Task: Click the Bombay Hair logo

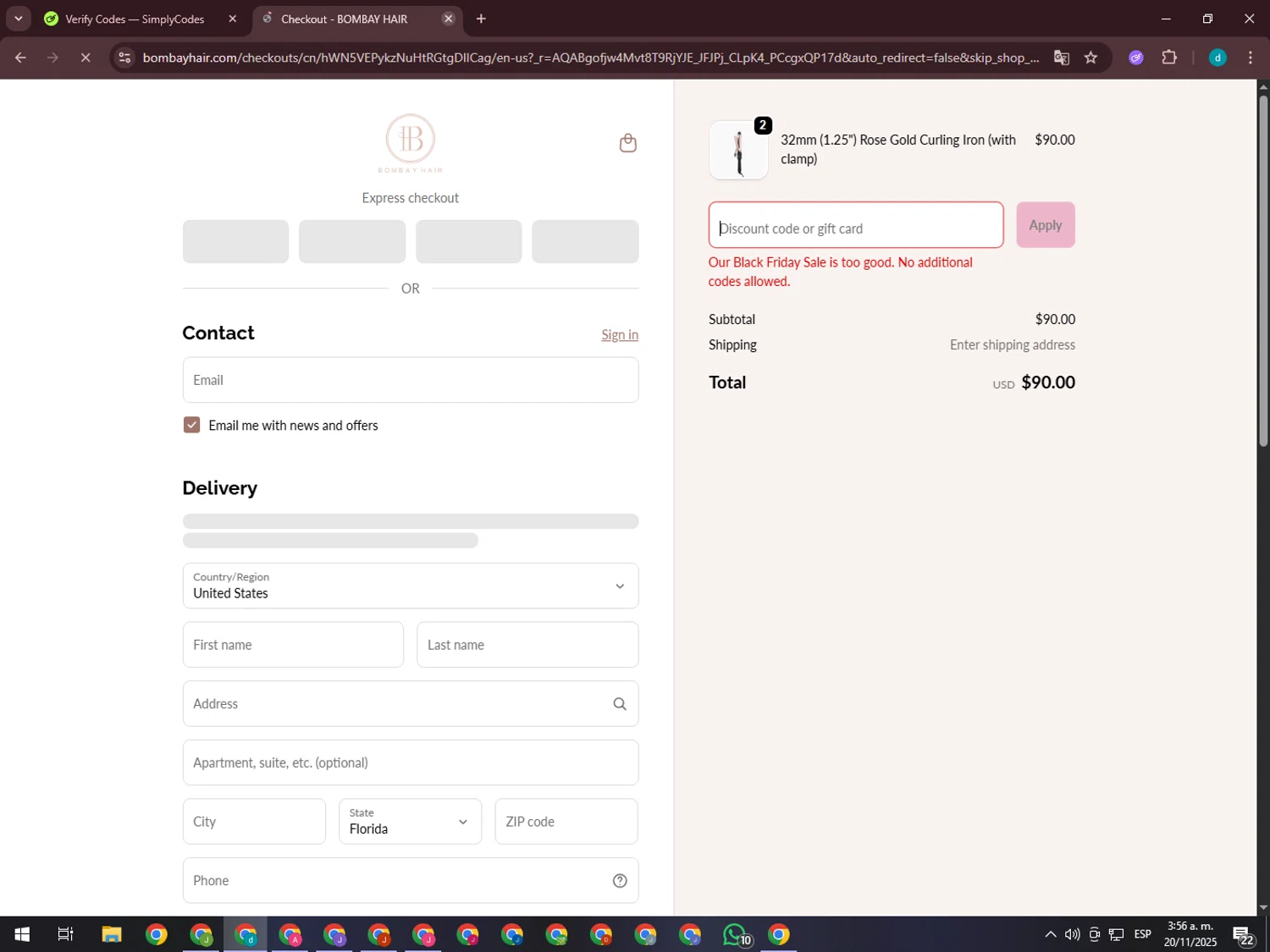Action: coord(411,143)
